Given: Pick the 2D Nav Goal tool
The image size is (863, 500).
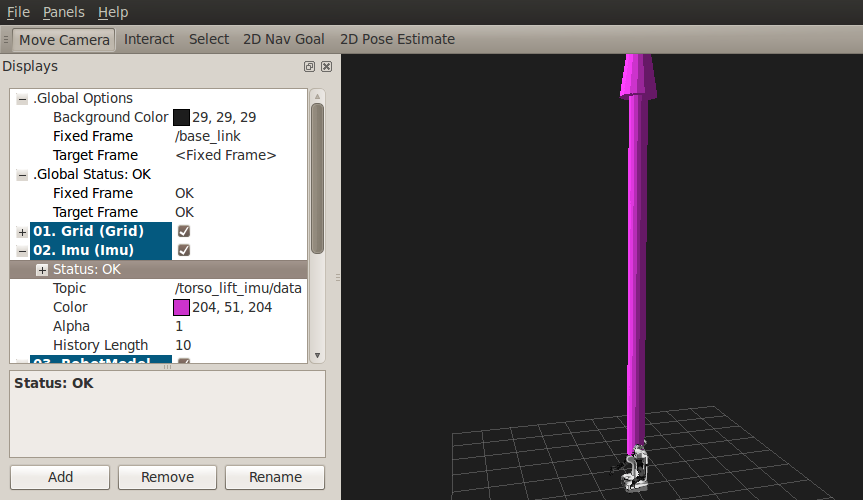Looking at the screenshot, I should pyautogui.click(x=283, y=39).
